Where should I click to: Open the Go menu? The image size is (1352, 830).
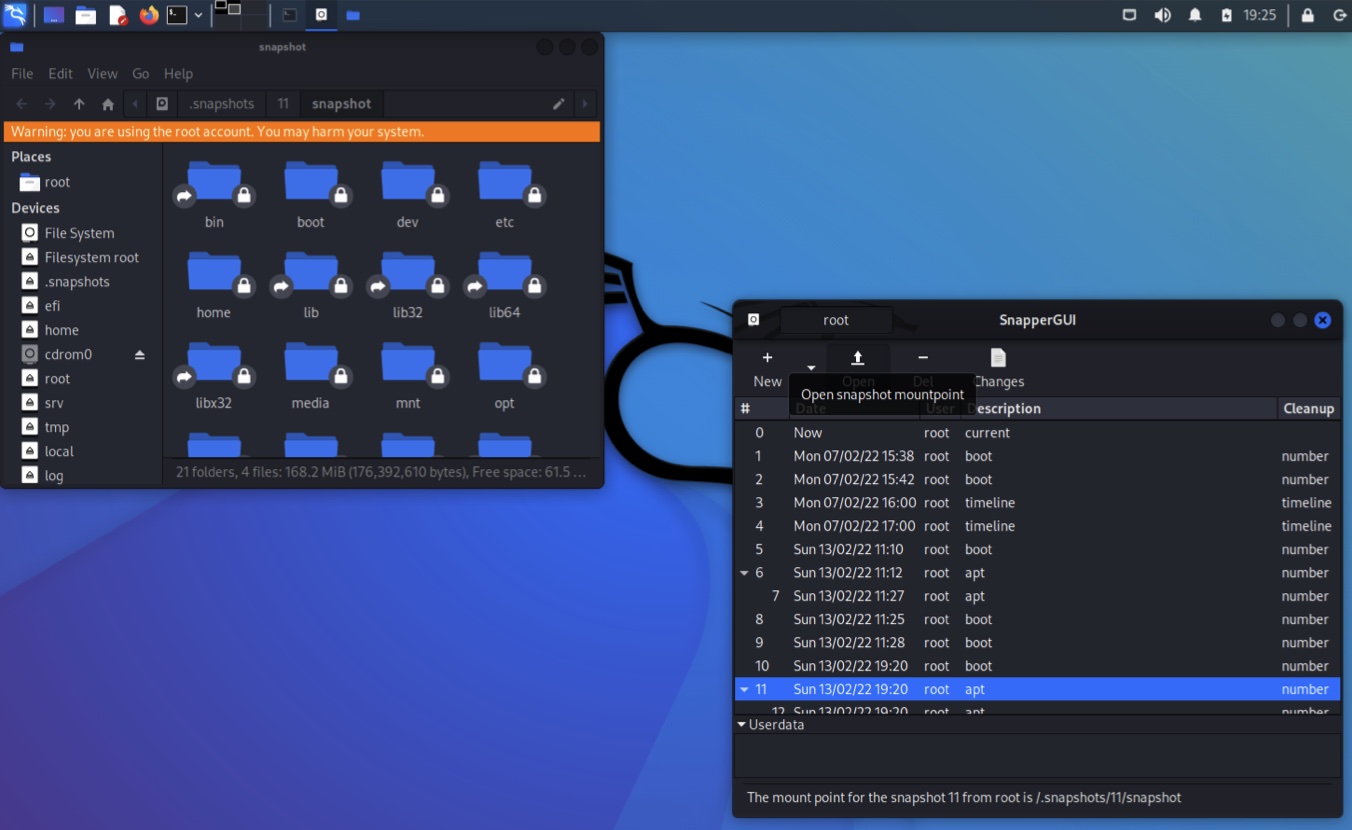[141, 74]
